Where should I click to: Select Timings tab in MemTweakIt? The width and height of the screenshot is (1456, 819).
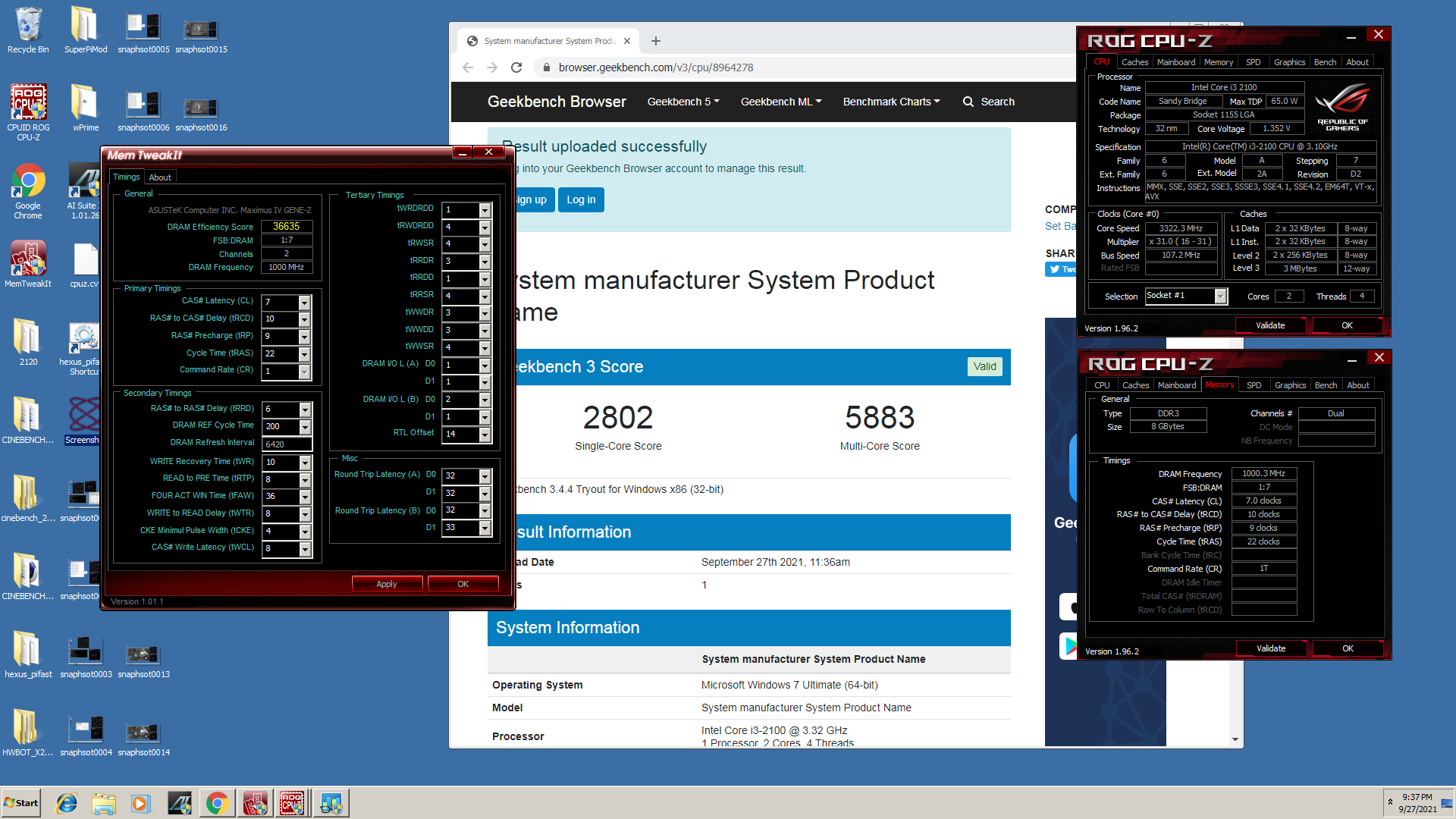pyautogui.click(x=127, y=177)
